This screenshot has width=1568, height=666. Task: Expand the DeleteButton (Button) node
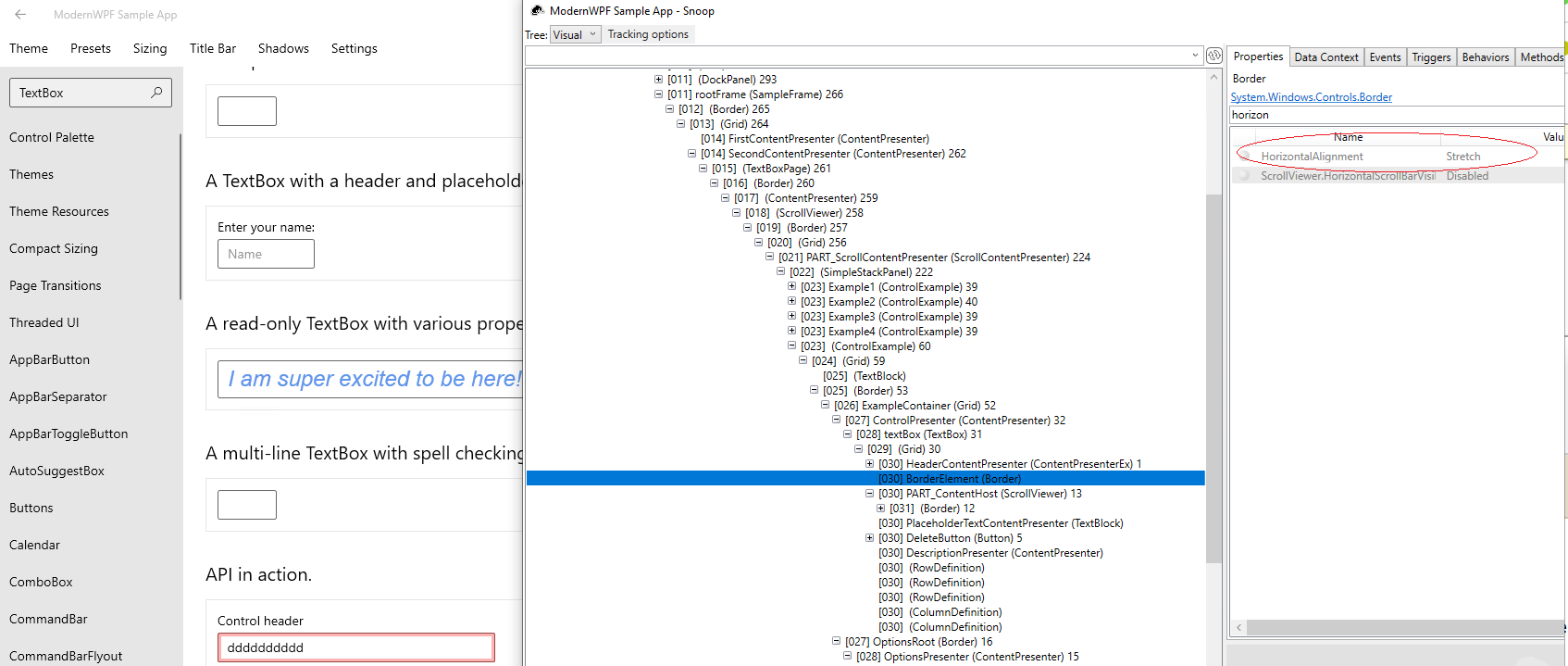pos(869,538)
